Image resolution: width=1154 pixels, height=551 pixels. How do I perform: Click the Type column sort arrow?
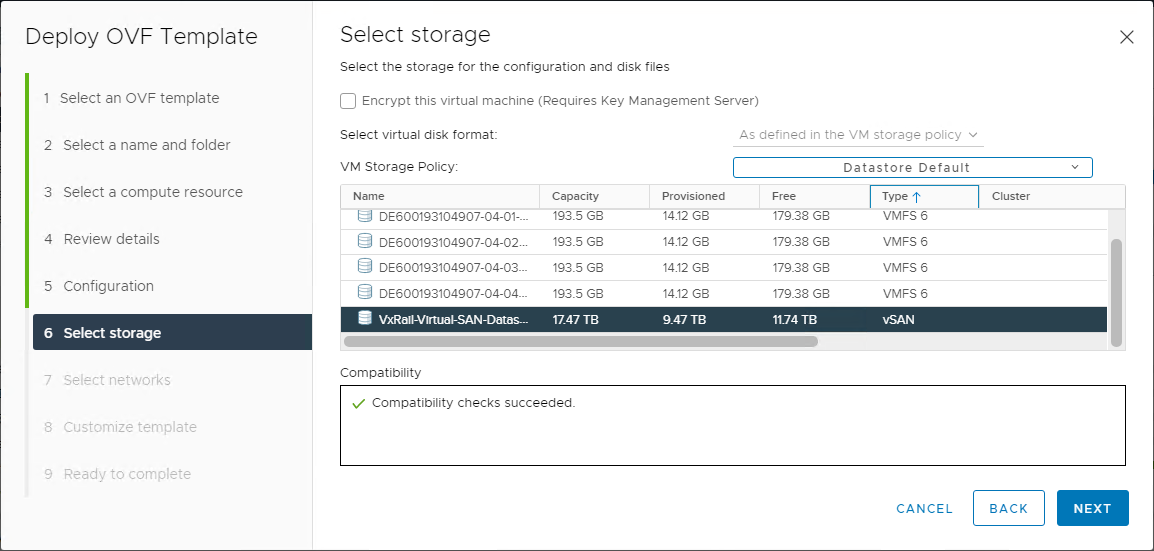916,196
